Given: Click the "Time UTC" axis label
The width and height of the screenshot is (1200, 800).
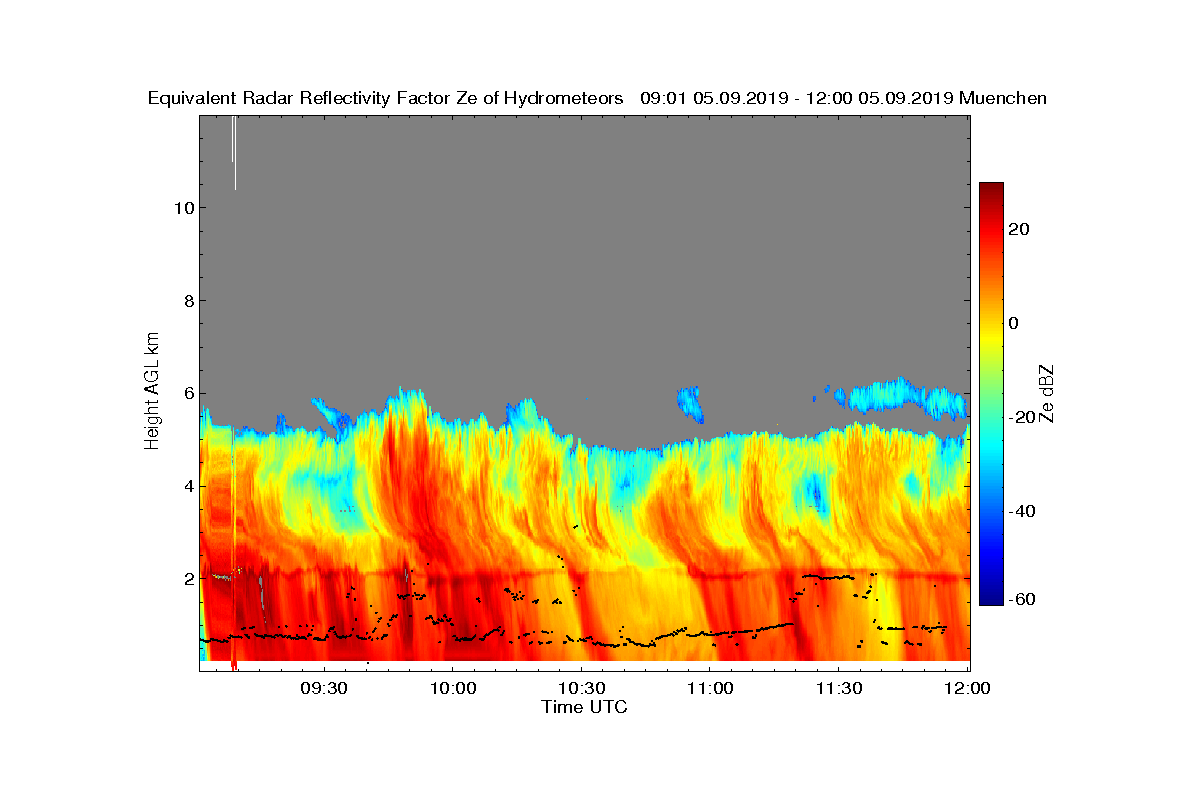Looking at the screenshot, I should (x=584, y=707).
